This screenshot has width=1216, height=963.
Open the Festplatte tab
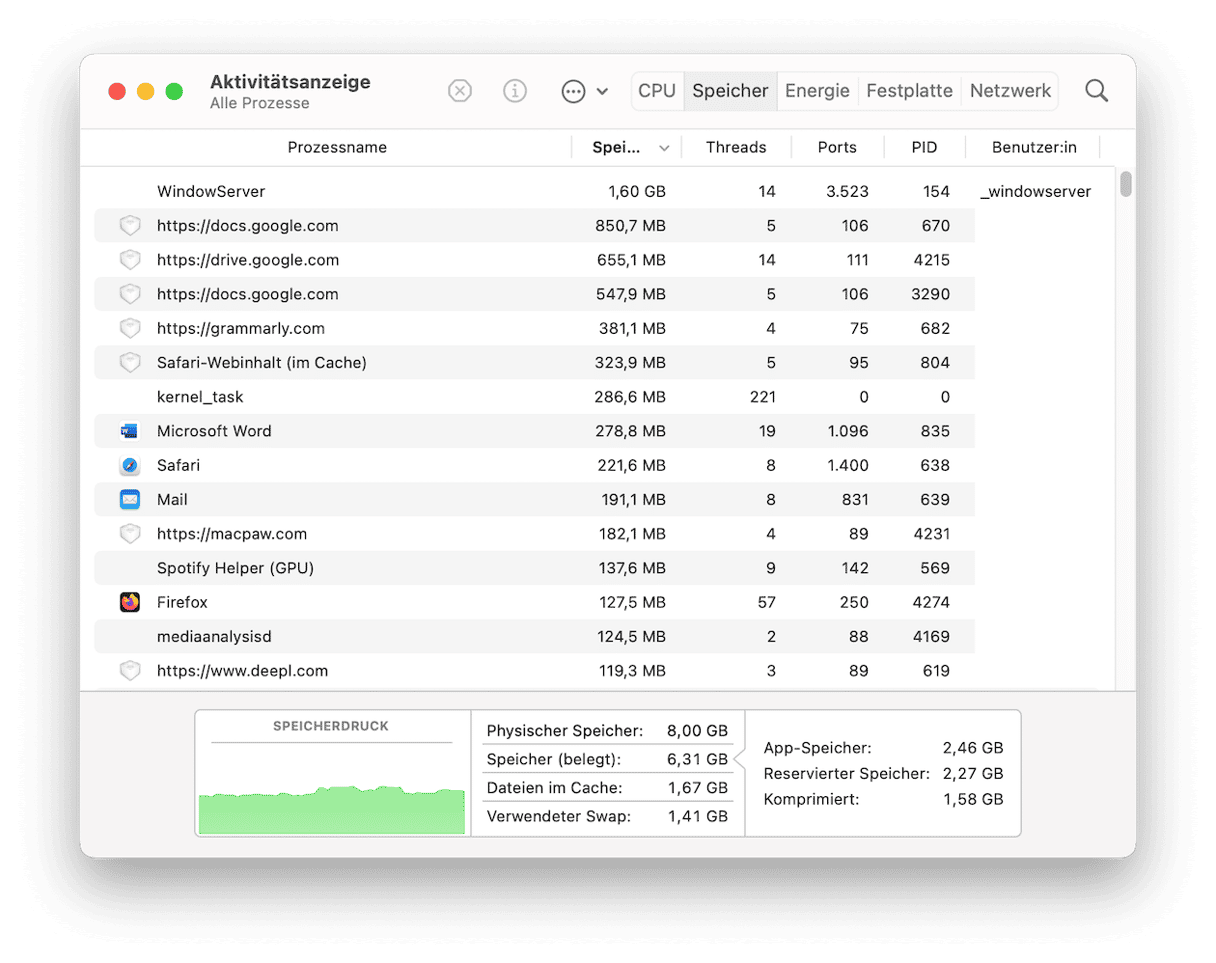909,91
